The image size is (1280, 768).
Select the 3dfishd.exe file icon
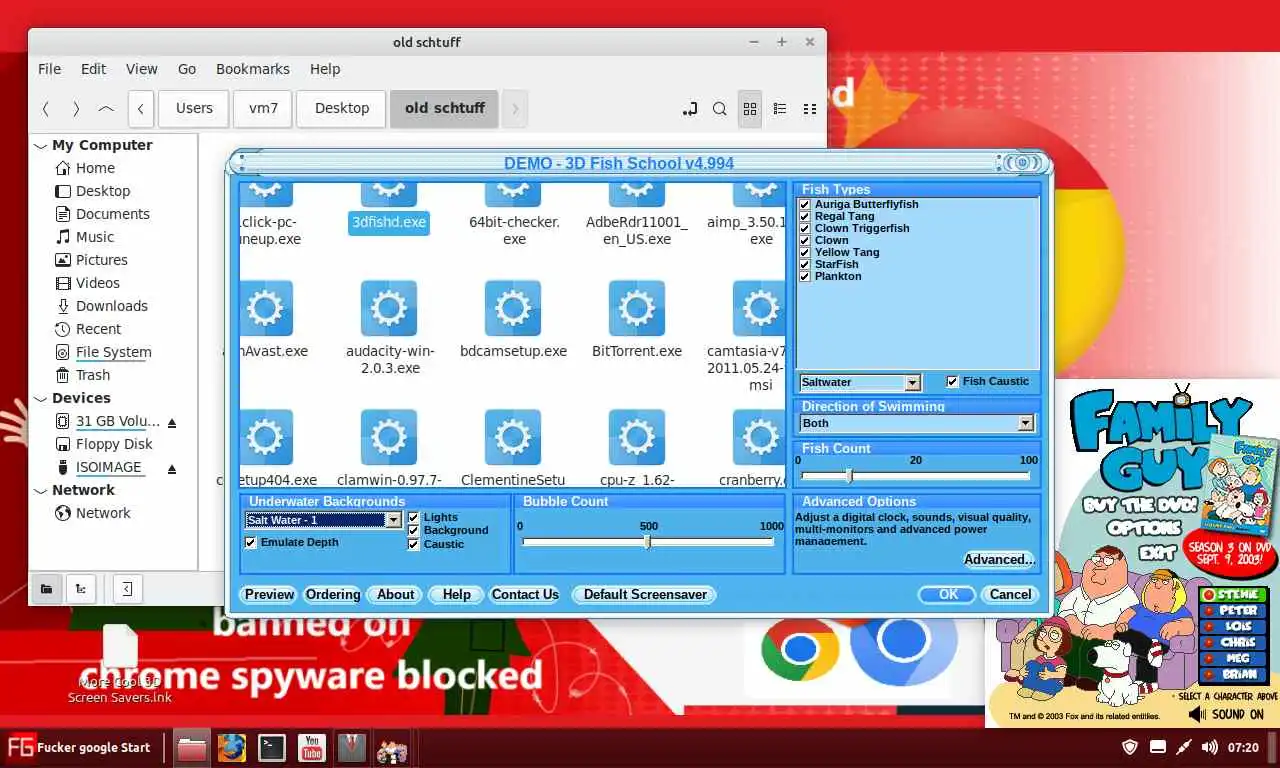389,193
